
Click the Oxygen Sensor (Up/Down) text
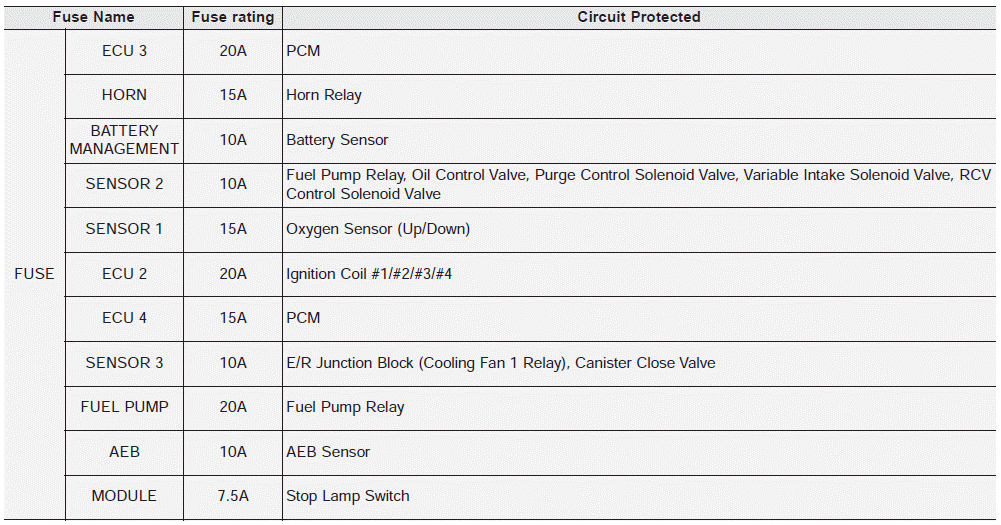(x=378, y=229)
